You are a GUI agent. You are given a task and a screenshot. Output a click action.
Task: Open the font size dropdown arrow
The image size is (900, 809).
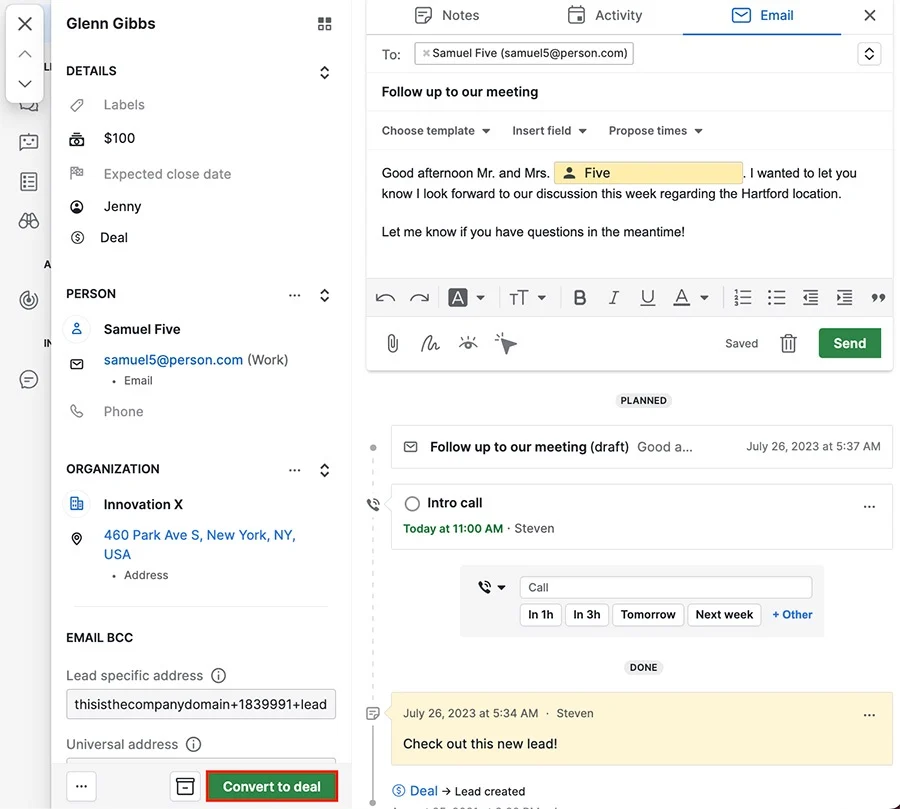(541, 297)
